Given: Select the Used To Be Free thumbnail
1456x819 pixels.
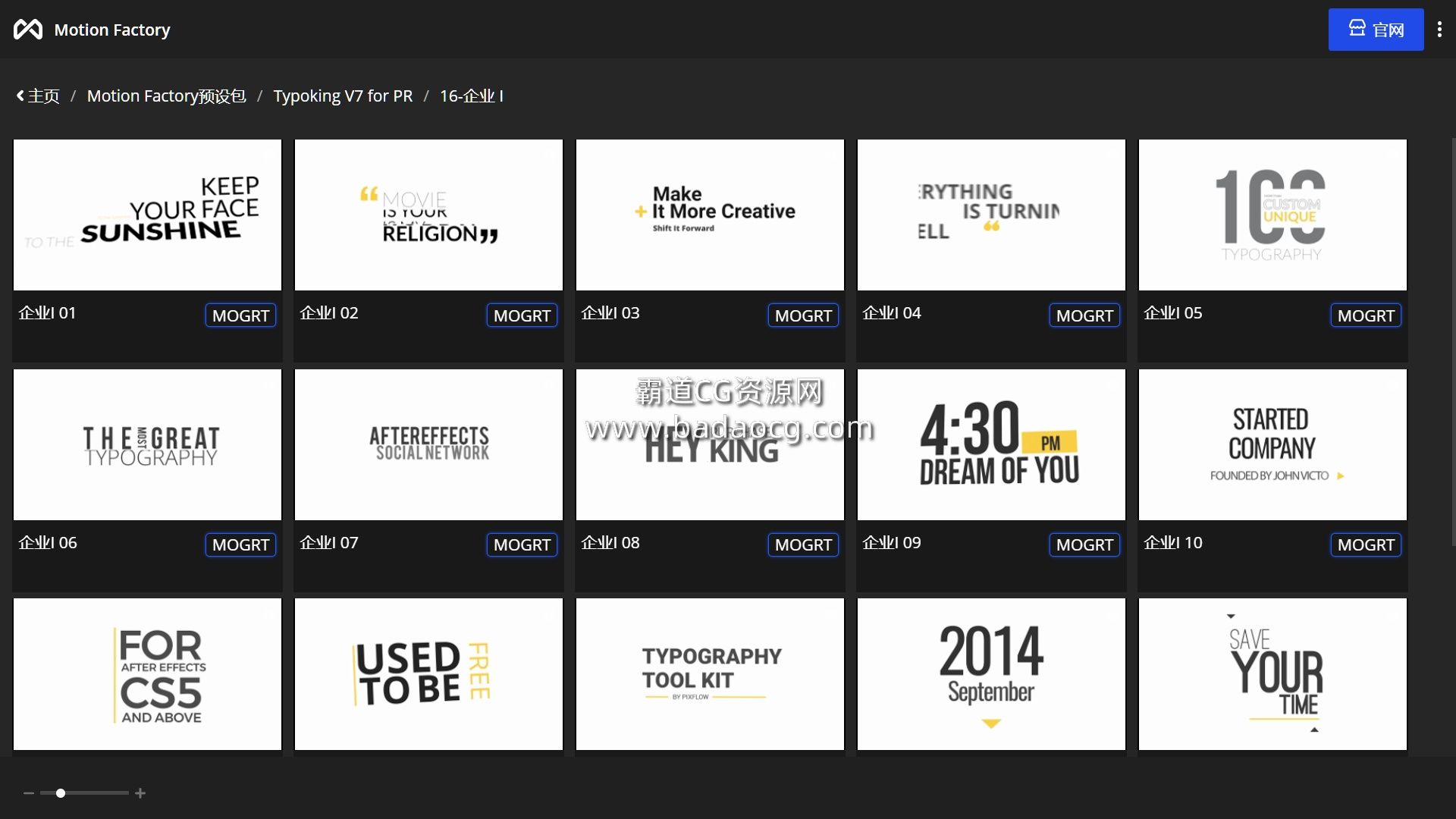Looking at the screenshot, I should click(x=428, y=674).
